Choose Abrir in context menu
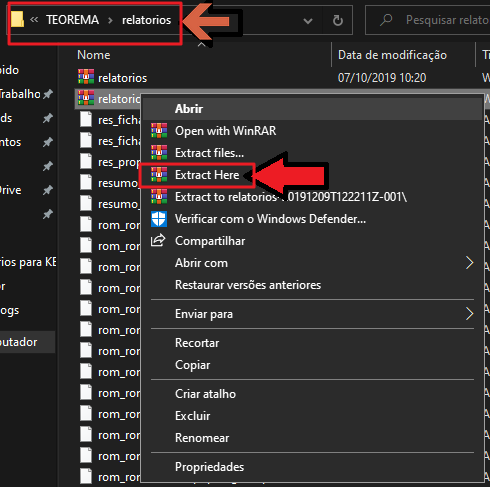Image resolution: width=490 pixels, height=487 pixels. tap(312, 109)
